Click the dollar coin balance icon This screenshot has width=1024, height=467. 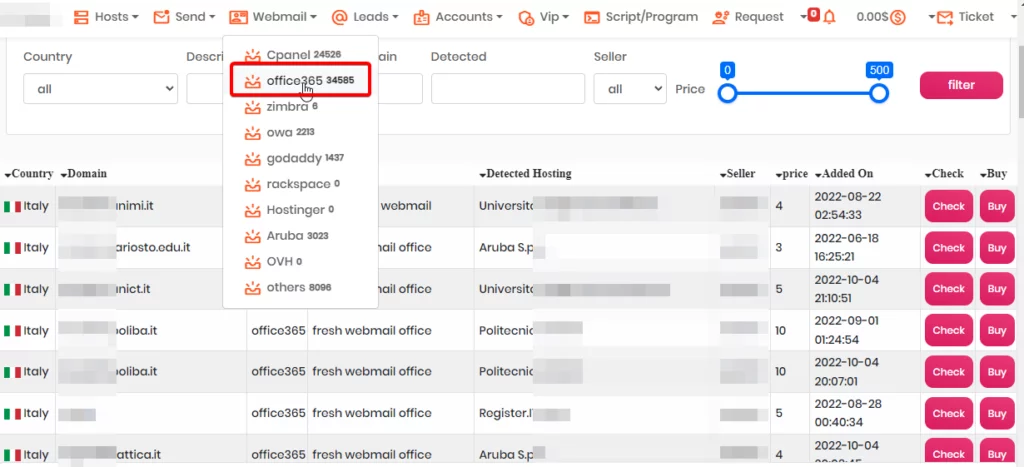897,17
